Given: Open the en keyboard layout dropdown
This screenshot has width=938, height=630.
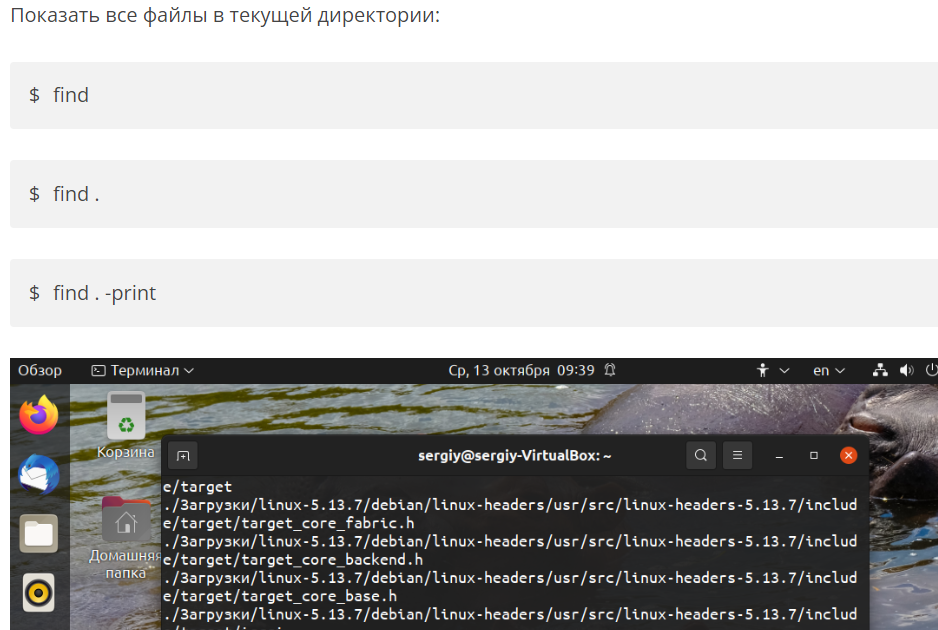Looking at the screenshot, I should (829, 370).
